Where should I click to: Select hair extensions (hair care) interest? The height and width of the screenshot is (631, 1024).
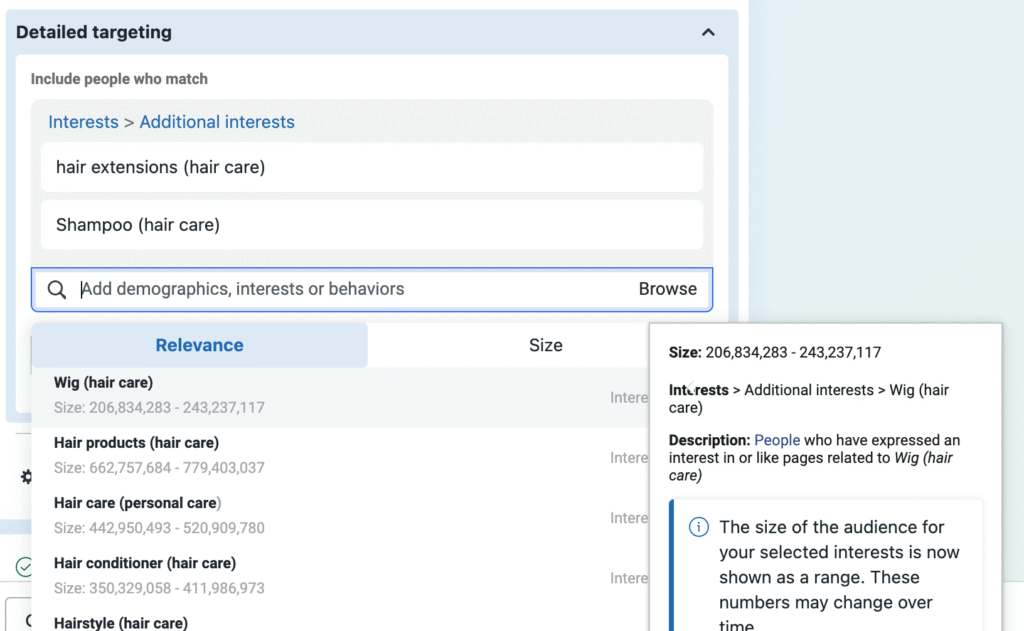pos(372,167)
